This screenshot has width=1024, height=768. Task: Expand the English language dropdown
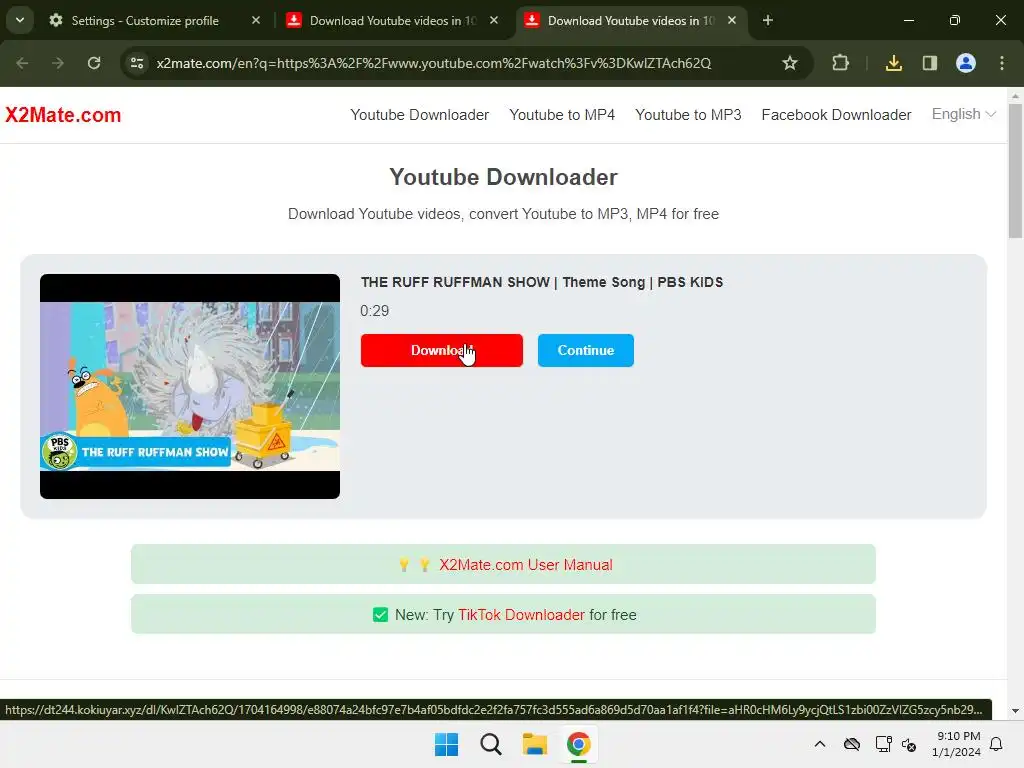[963, 114]
